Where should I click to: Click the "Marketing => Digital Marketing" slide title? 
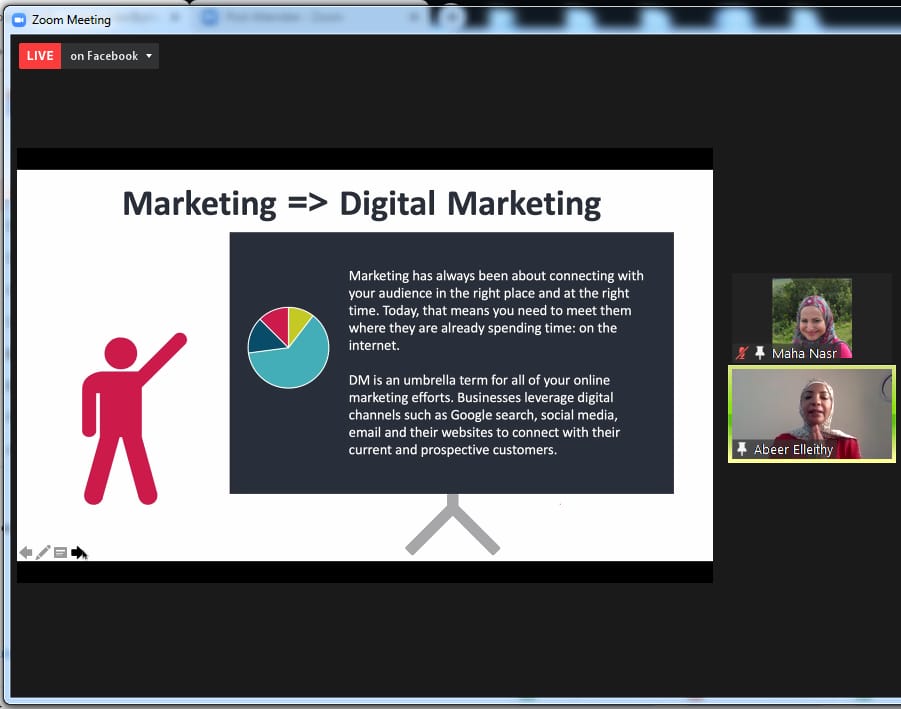pos(361,203)
